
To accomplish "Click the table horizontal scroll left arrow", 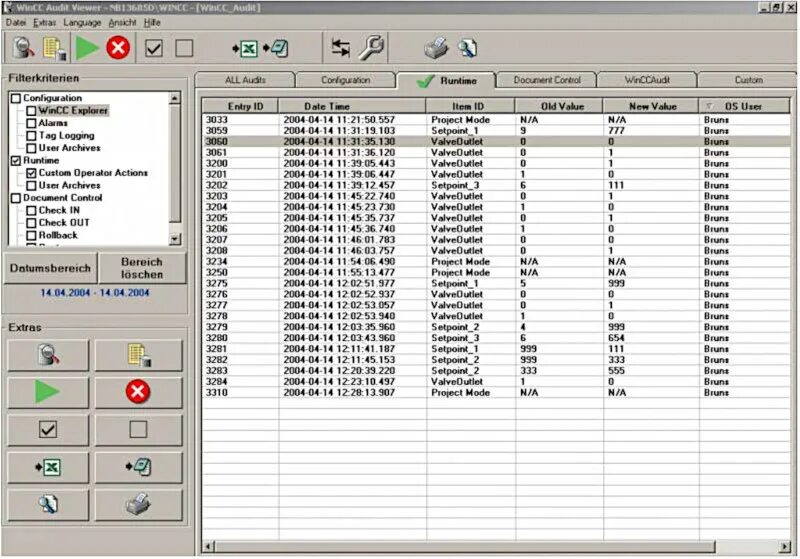I will (208, 547).
